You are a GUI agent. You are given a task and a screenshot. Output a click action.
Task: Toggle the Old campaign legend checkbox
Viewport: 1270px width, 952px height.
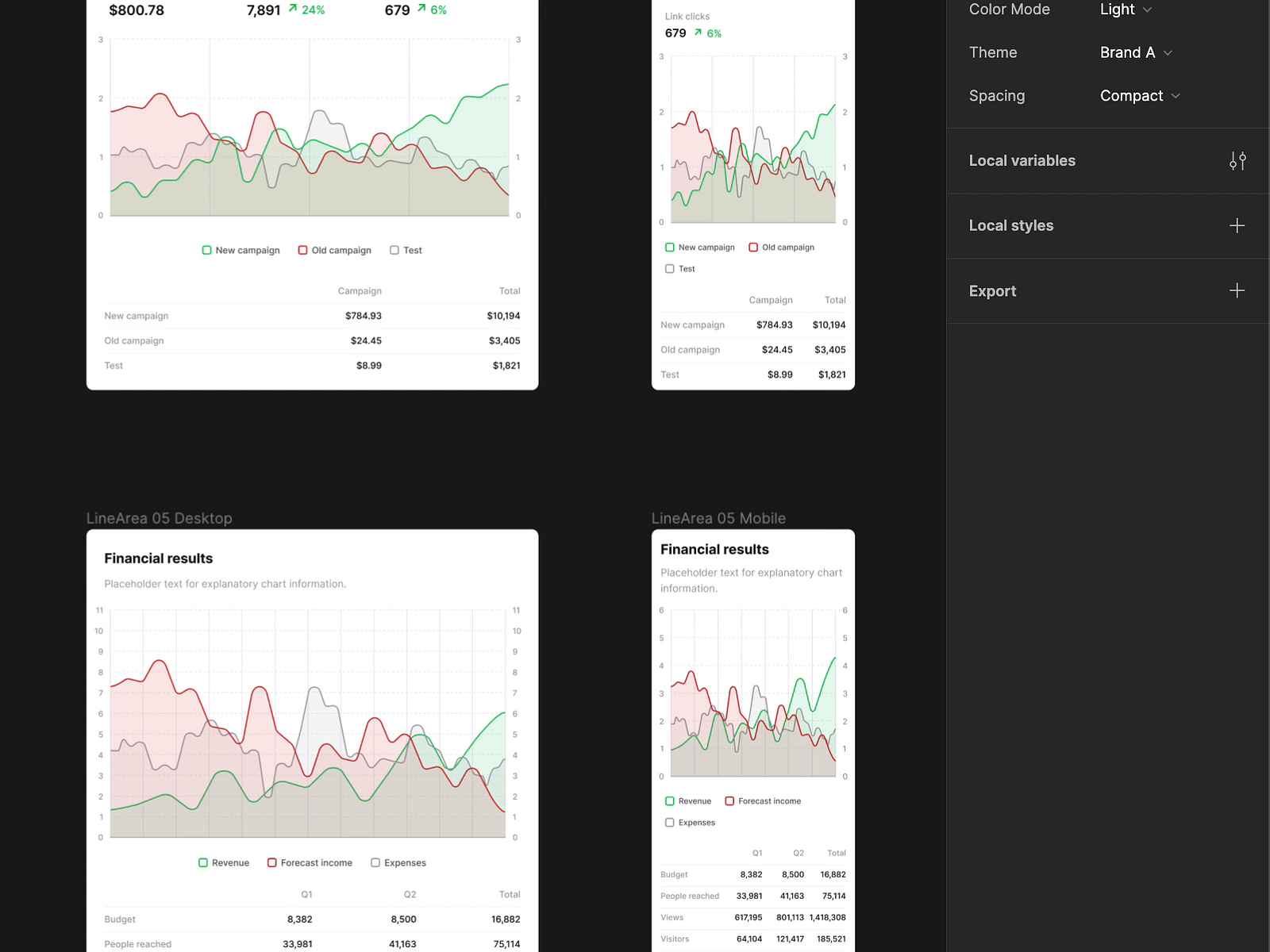tap(302, 250)
